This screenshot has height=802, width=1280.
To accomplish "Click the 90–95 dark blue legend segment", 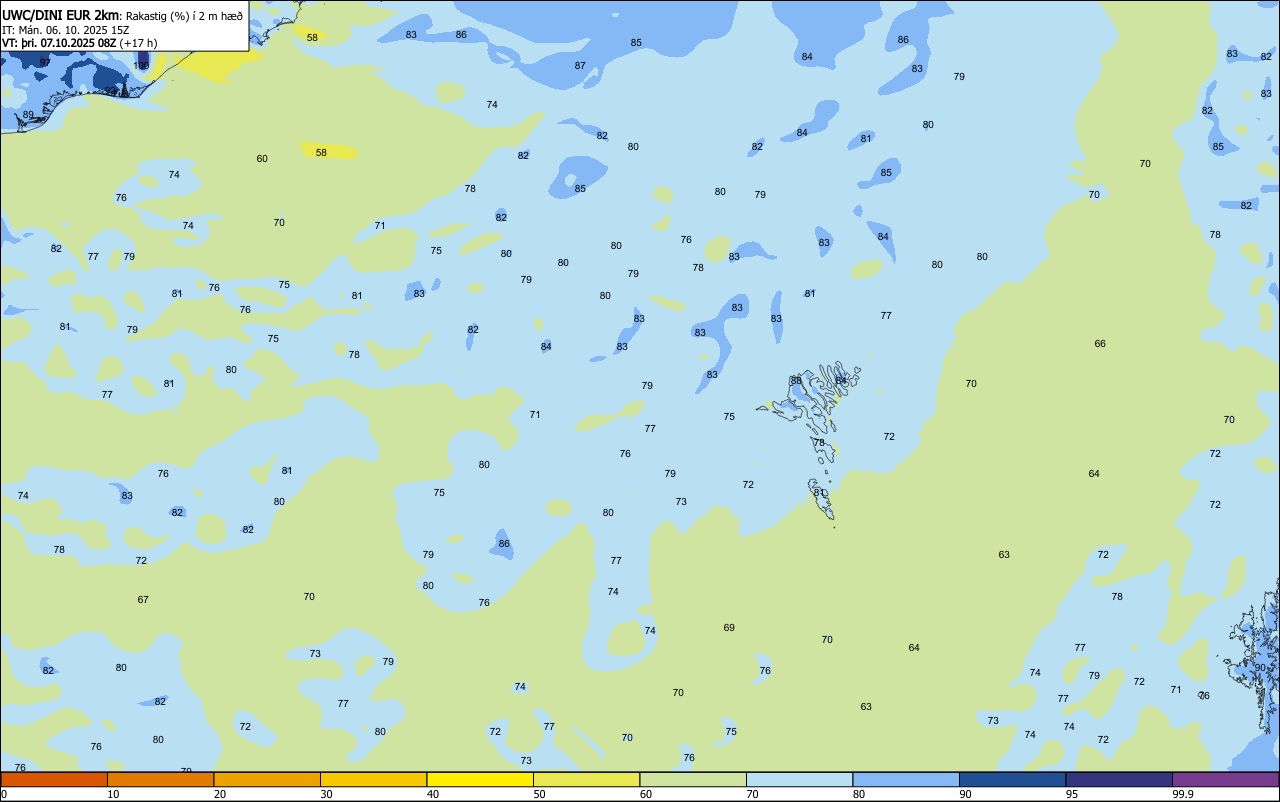I will (x=1012, y=779).
